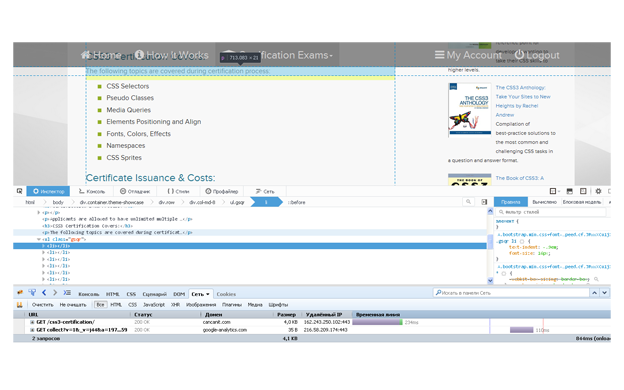Open the Сеть tab dropdown arrow in Firebug

208,294
